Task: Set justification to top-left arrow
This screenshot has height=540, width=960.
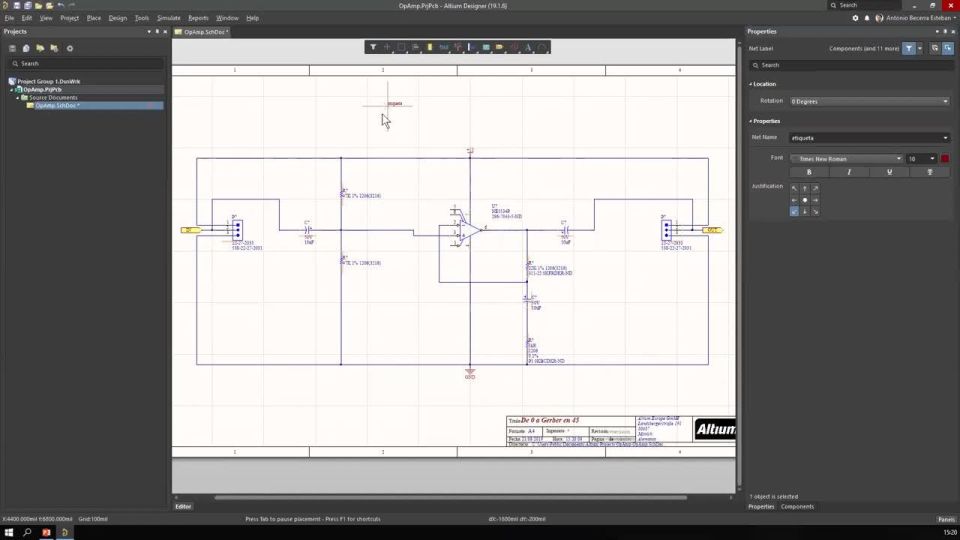Action: pos(794,189)
